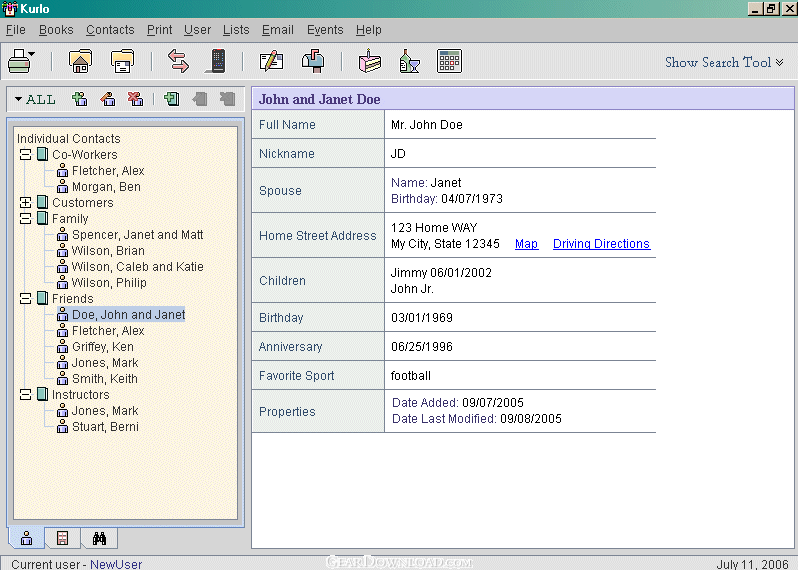This screenshot has width=798, height=570.
Task: Open the Contacts menu
Action: click(x=110, y=30)
